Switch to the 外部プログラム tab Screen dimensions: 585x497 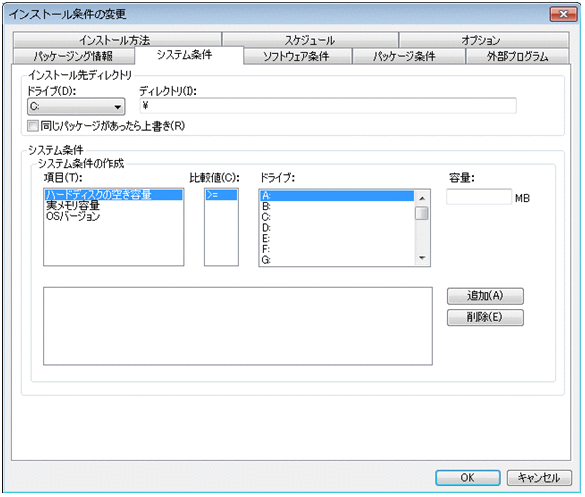coord(517,56)
